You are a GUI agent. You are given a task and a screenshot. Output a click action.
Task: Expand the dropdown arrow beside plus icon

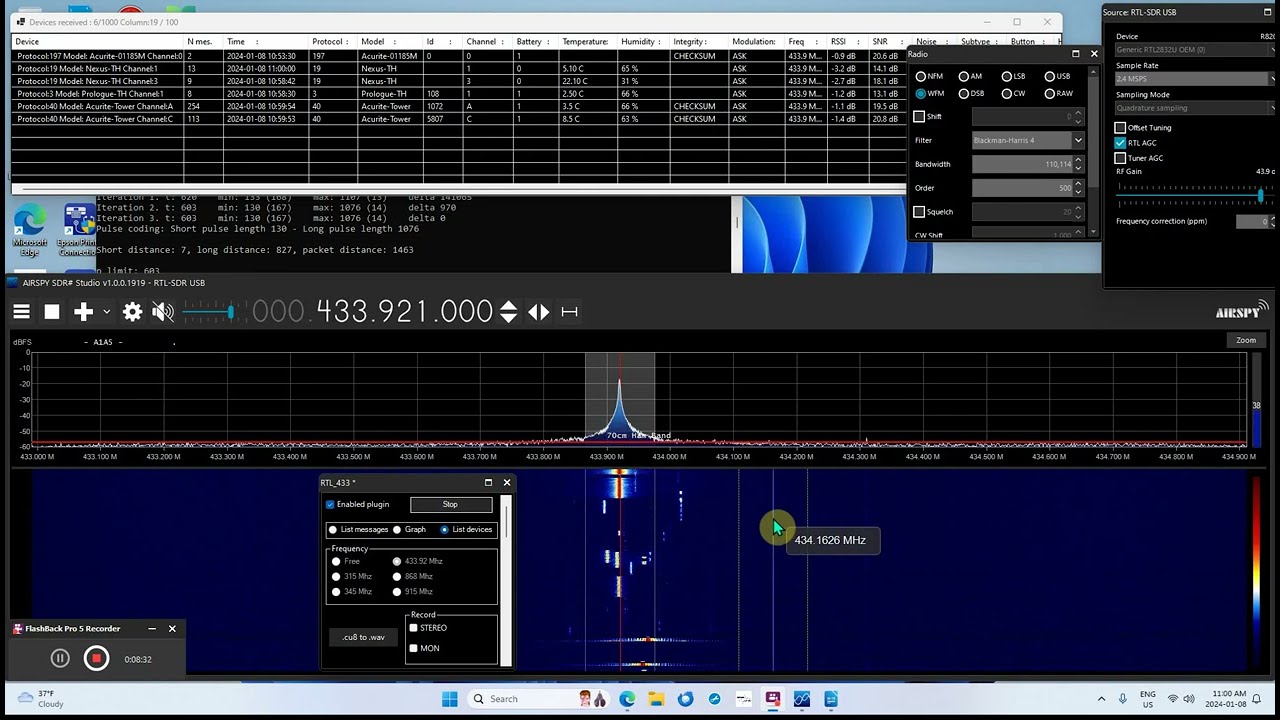tap(106, 312)
